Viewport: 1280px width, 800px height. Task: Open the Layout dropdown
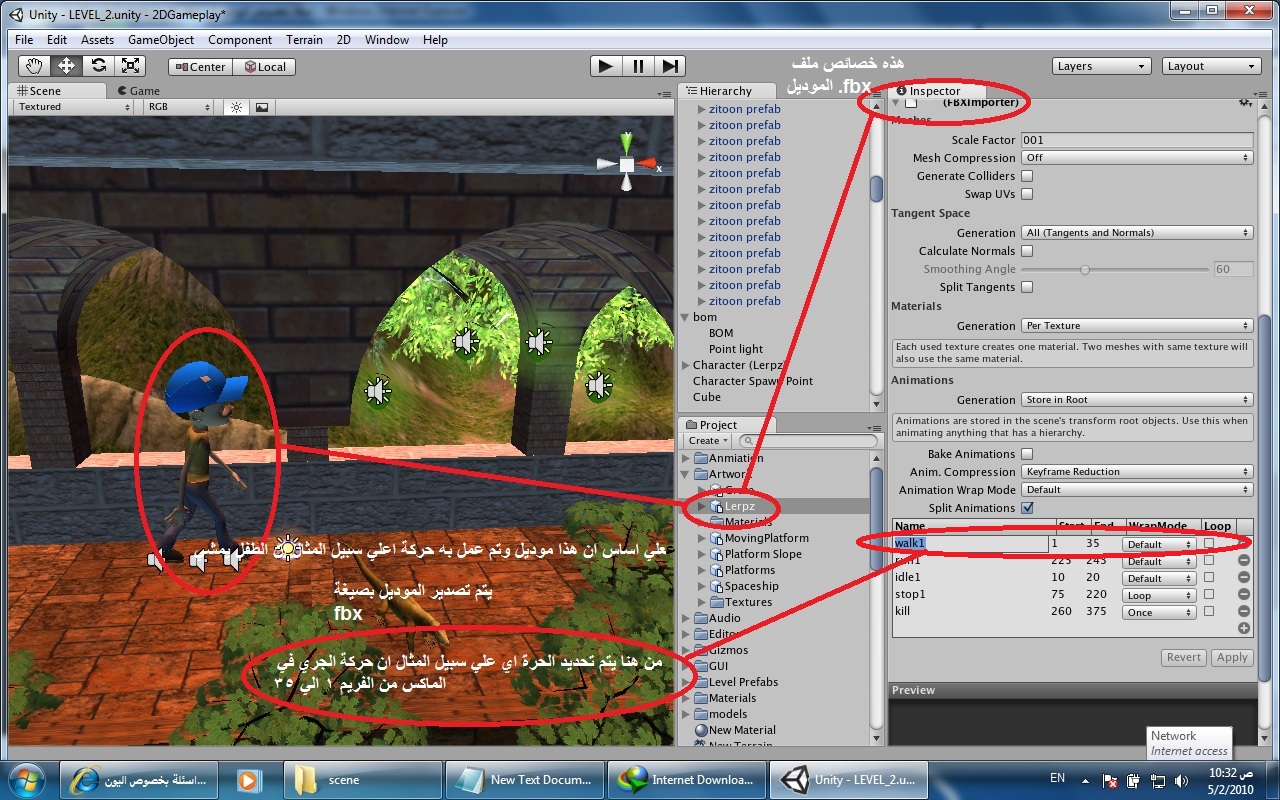(1211, 66)
